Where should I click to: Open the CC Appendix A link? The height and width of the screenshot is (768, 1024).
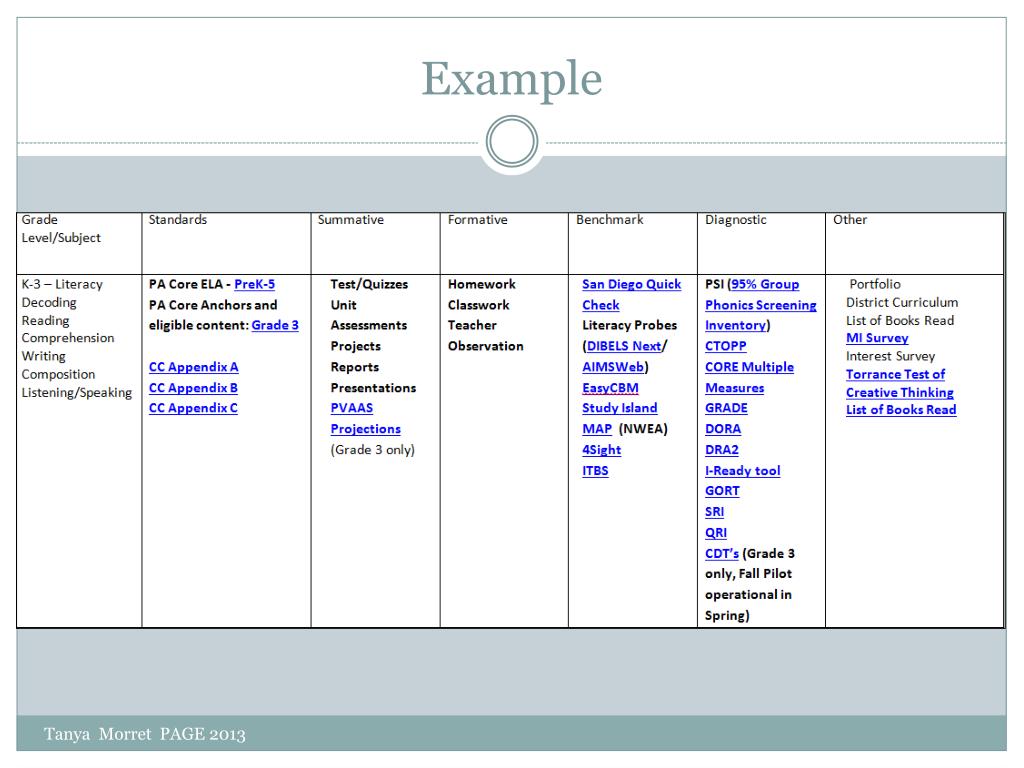[193, 367]
